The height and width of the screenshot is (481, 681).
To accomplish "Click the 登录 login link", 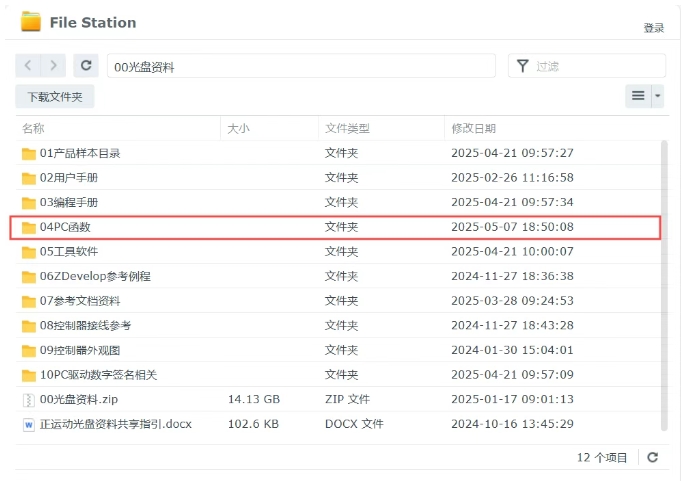I will pos(654,28).
